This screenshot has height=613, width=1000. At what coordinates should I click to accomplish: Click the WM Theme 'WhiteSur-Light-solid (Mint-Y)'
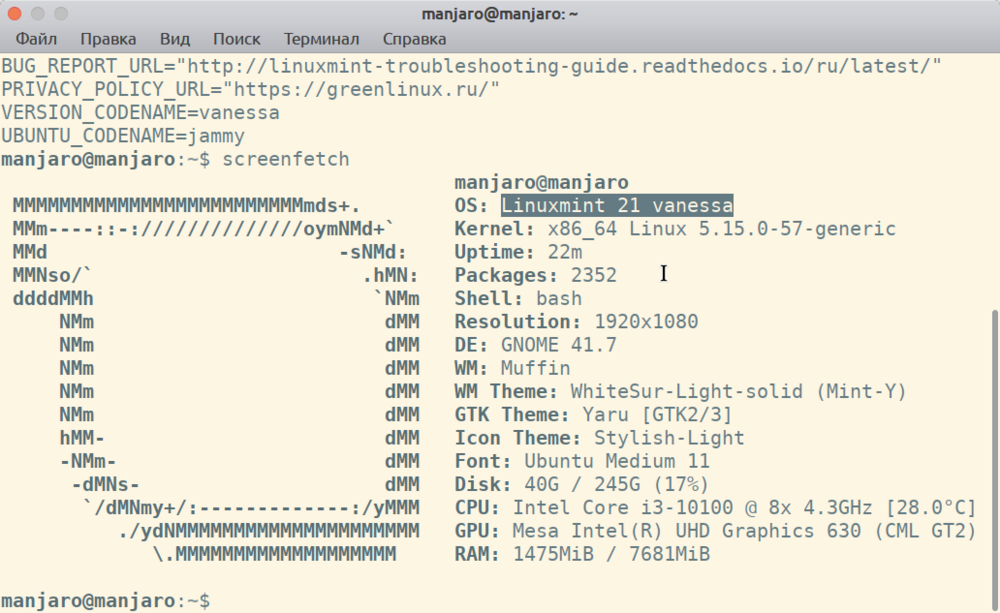[x=739, y=391]
